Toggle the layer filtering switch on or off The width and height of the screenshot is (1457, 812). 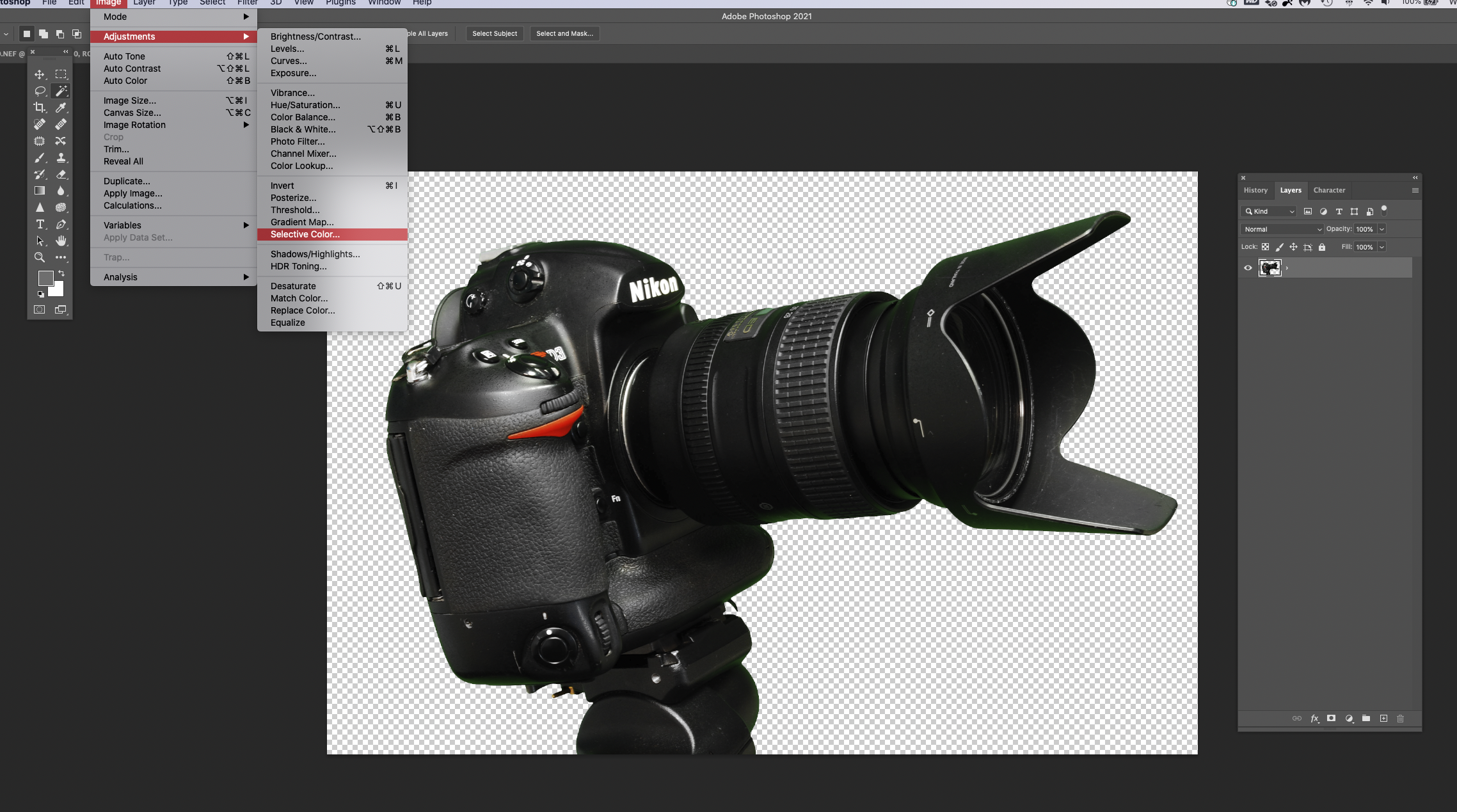click(1384, 210)
